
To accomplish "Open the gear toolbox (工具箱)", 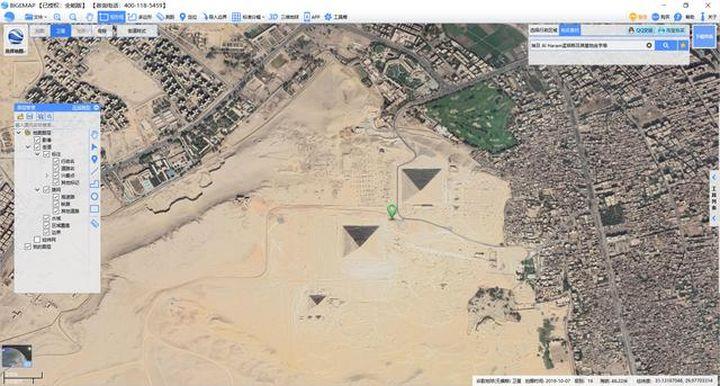I will 336,17.
